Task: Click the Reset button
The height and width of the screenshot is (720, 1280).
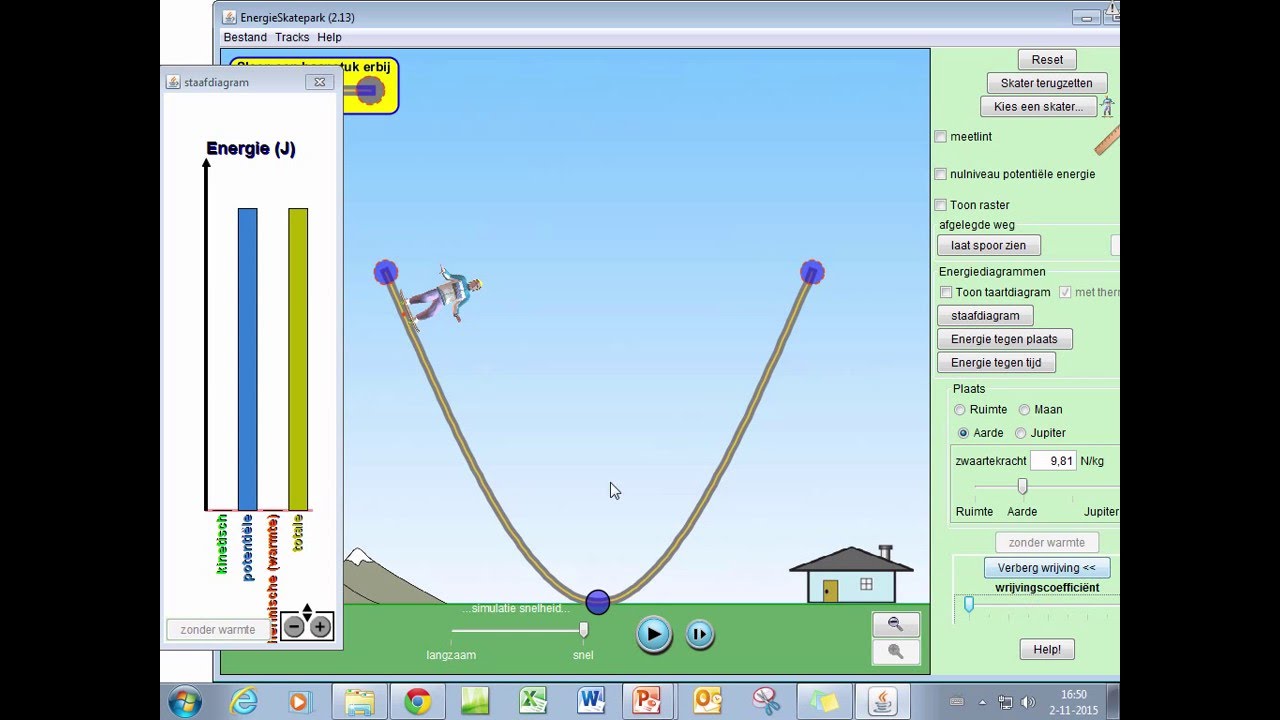Action: pyautogui.click(x=1047, y=59)
